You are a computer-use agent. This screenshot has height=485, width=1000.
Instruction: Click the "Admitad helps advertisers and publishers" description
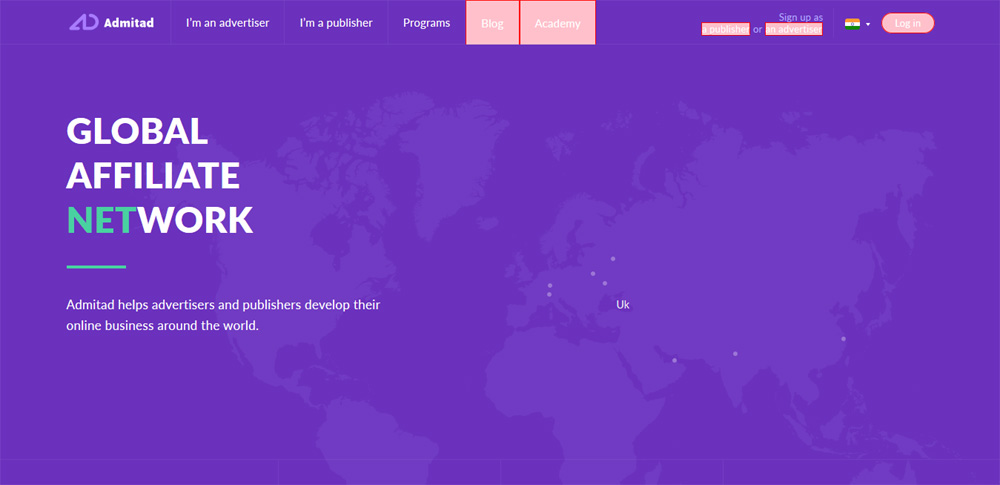coord(223,315)
